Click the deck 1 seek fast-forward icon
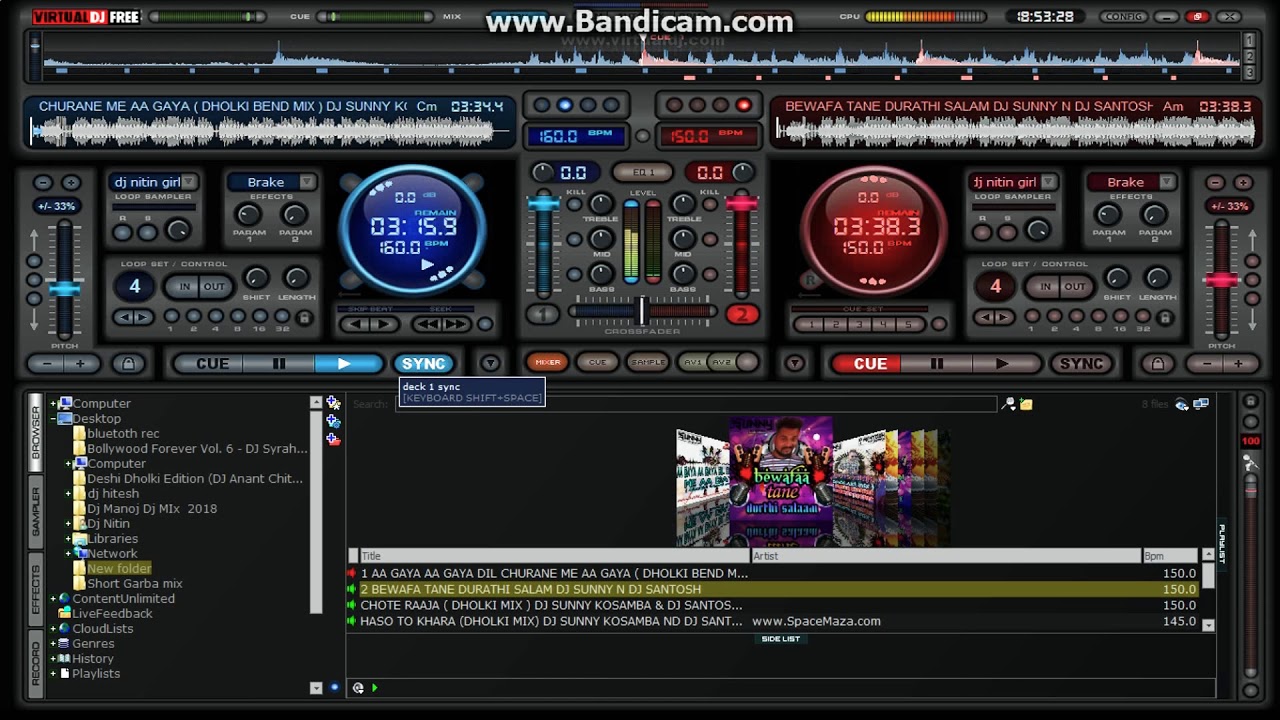Screen dimensions: 1280x720 [455, 324]
